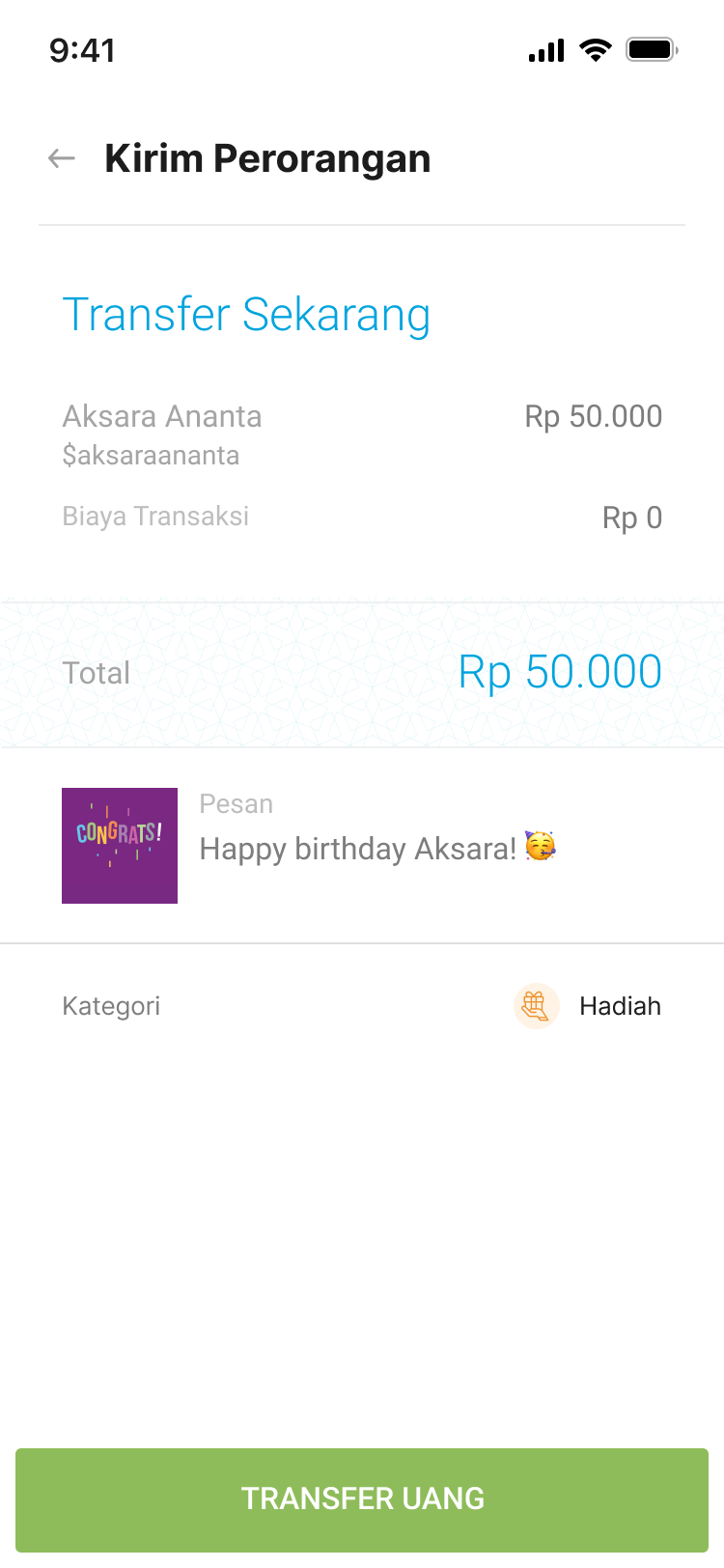Tap the Biaya Transaksi label
The width and height of the screenshot is (724, 1568).
(155, 517)
